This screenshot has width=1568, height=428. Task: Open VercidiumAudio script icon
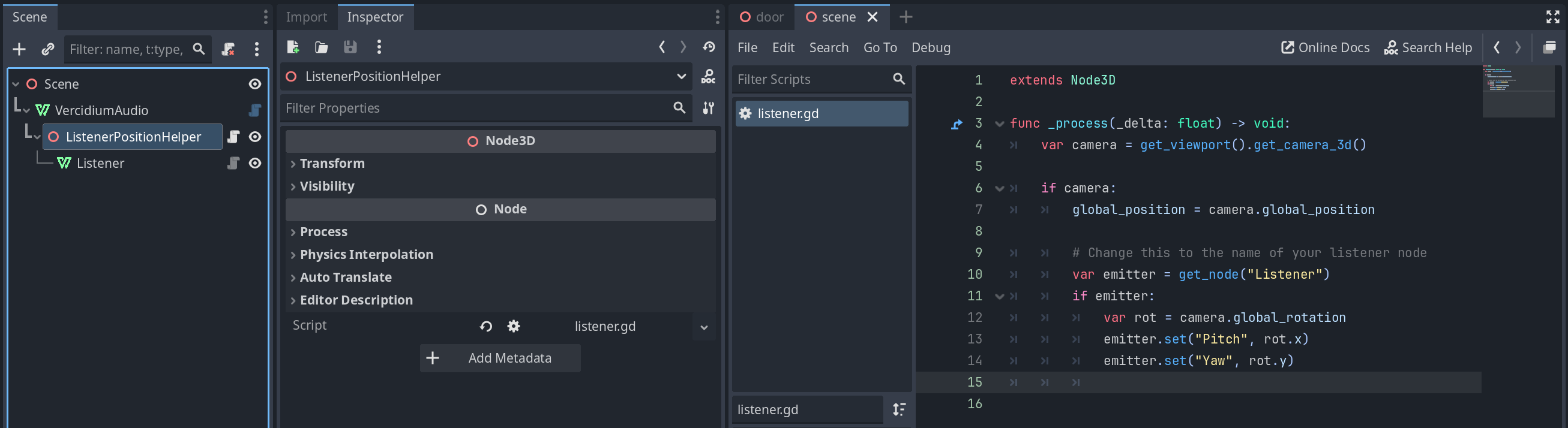click(x=254, y=110)
